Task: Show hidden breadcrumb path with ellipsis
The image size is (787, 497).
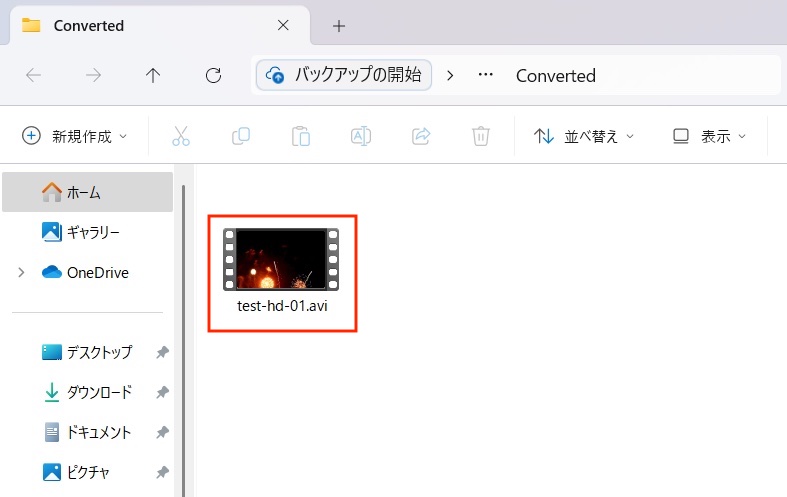Action: [486, 75]
